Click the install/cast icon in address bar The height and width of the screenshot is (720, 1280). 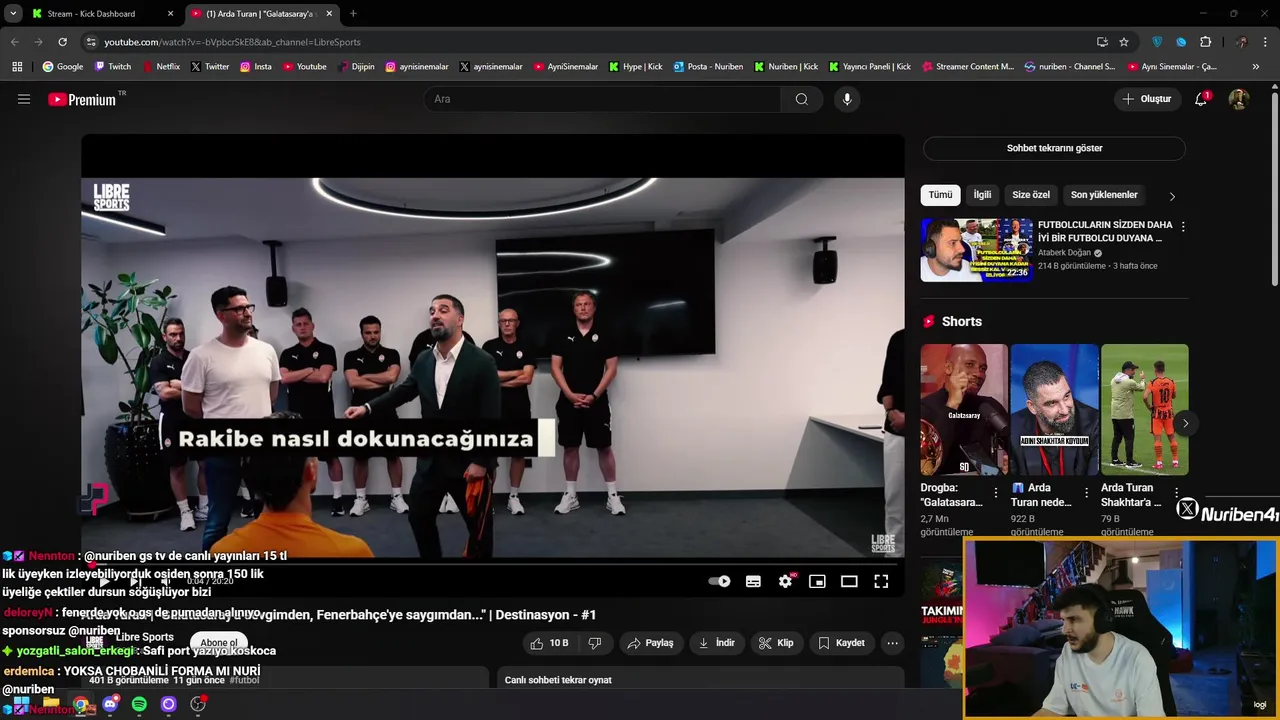tap(1102, 42)
